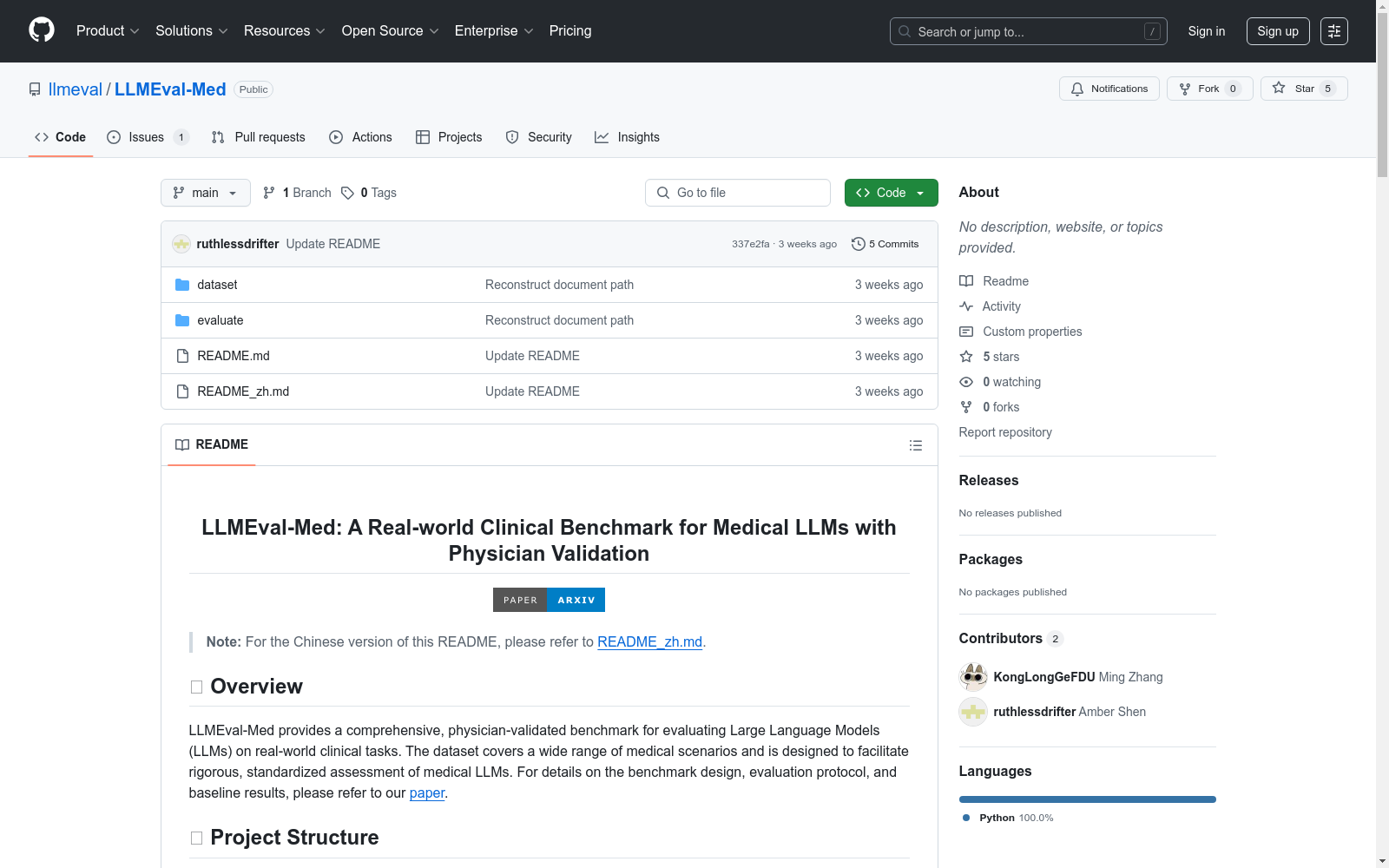1389x868 pixels.
Task: Click the README_zh.md file icon
Action: tap(182, 391)
